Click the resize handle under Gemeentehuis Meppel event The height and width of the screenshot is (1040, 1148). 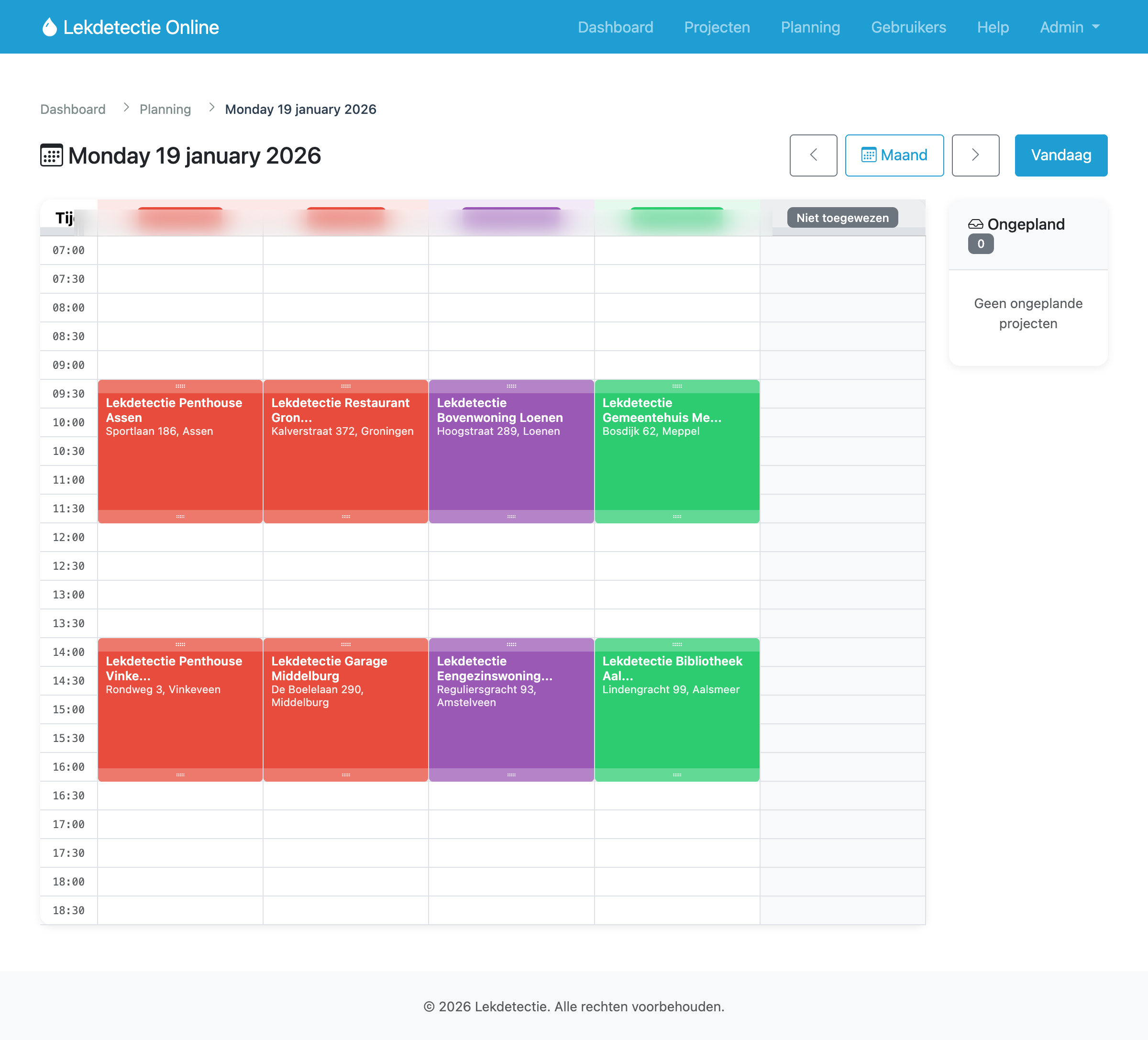tap(677, 516)
